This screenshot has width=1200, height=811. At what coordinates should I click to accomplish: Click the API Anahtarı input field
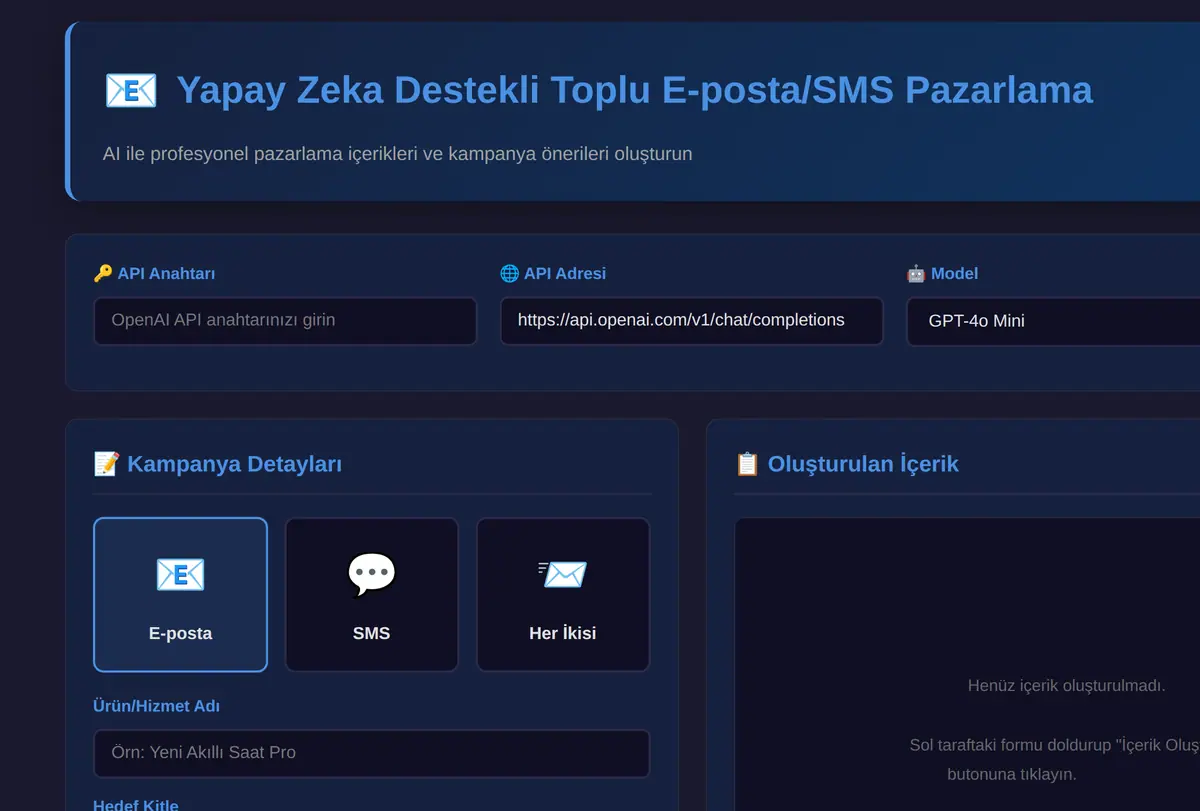pos(285,321)
